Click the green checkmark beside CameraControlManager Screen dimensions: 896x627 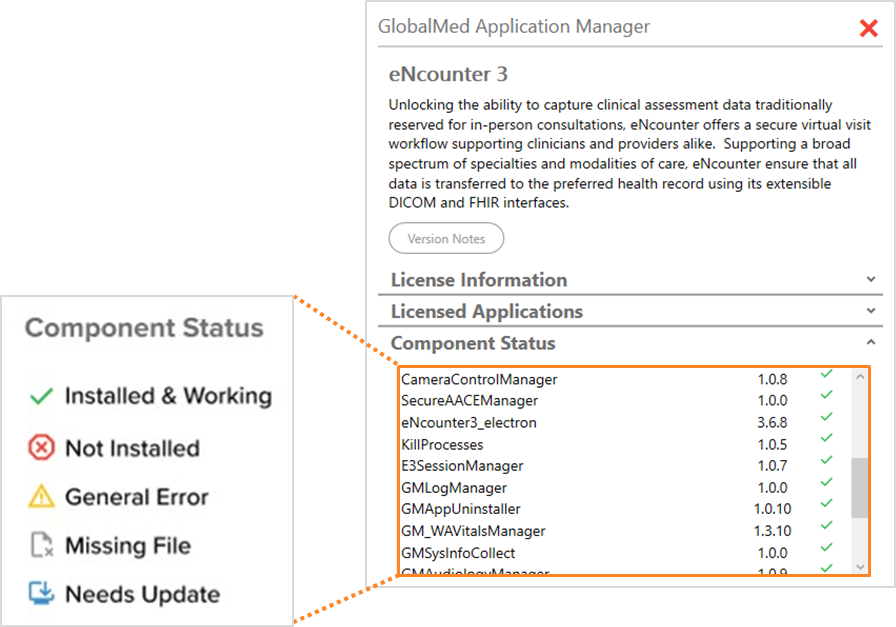(827, 374)
